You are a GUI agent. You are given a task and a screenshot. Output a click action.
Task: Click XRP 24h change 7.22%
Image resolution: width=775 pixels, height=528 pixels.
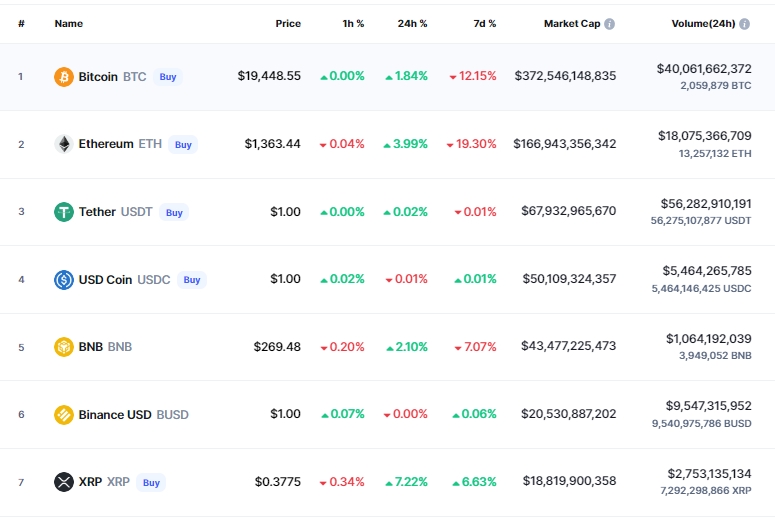coord(406,482)
